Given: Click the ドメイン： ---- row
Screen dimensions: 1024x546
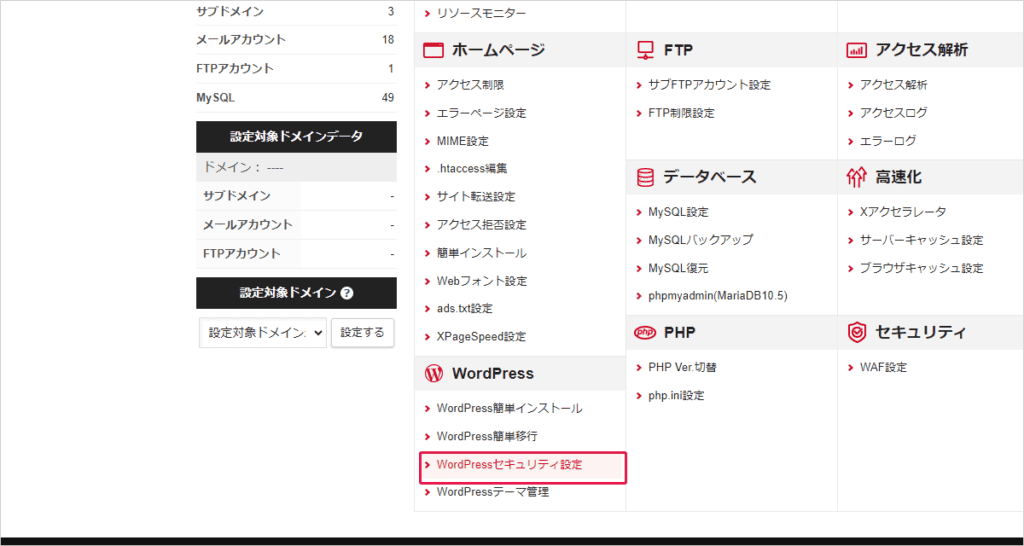Looking at the screenshot, I should 296,168.
